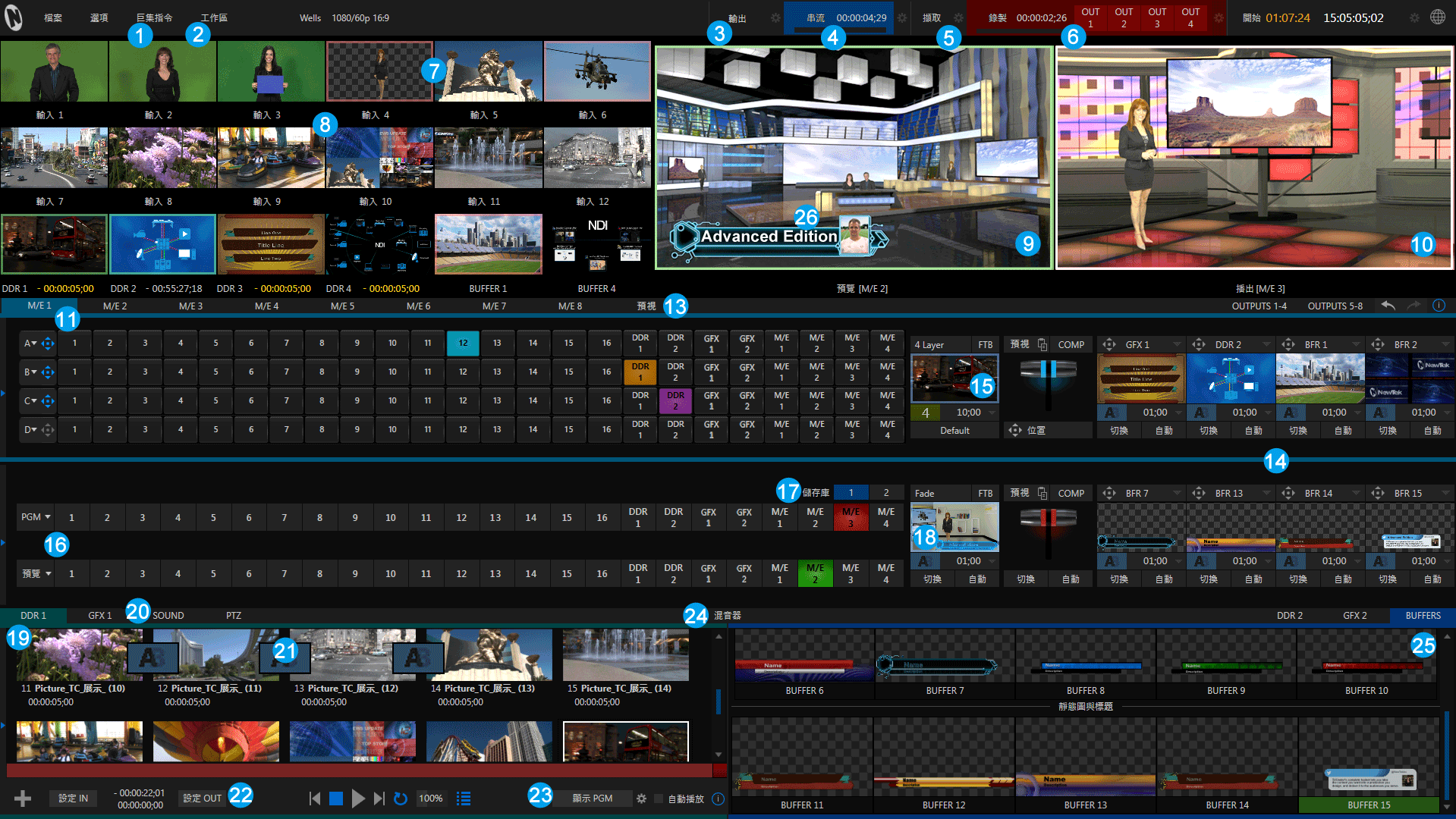Viewport: 1456px width, 819px height.
Task: Toggle the 錄製 record button
Action: click(x=1020, y=17)
